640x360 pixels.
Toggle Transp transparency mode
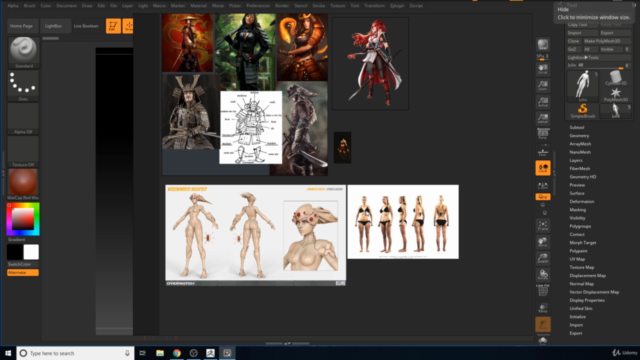point(543,308)
